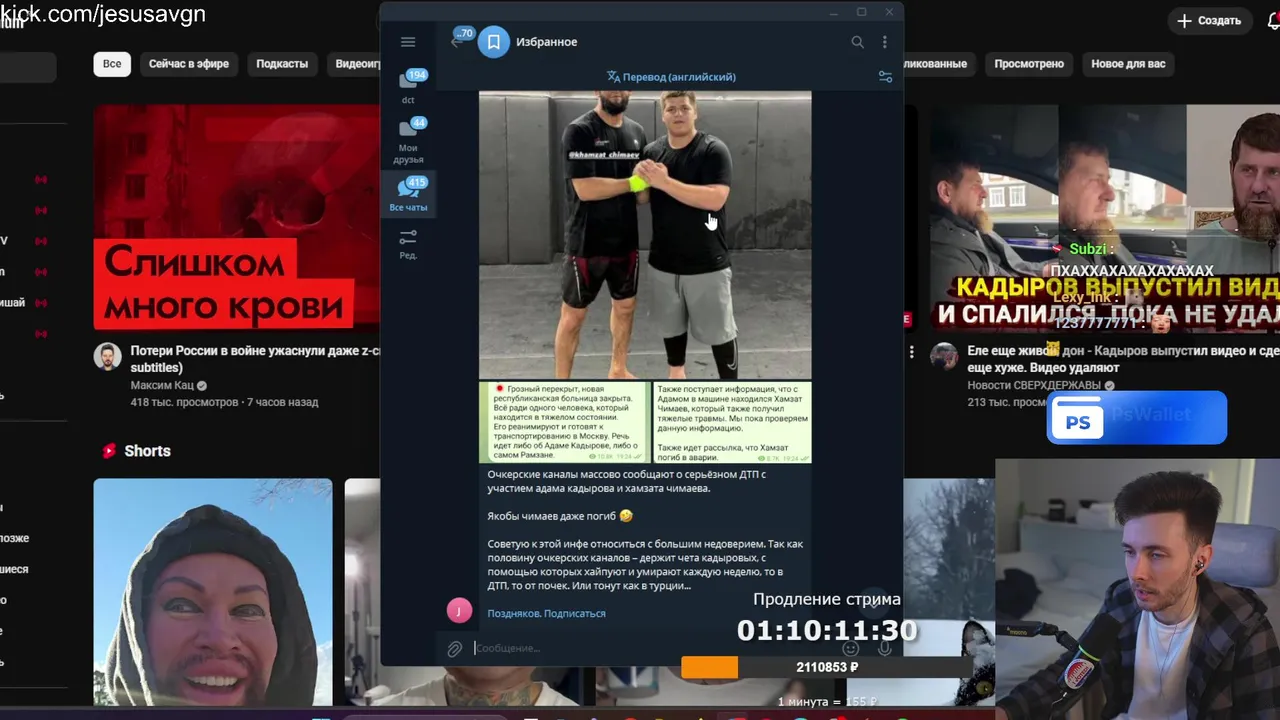
Task: Open video title Еле еще живой
Action: (x=1123, y=359)
